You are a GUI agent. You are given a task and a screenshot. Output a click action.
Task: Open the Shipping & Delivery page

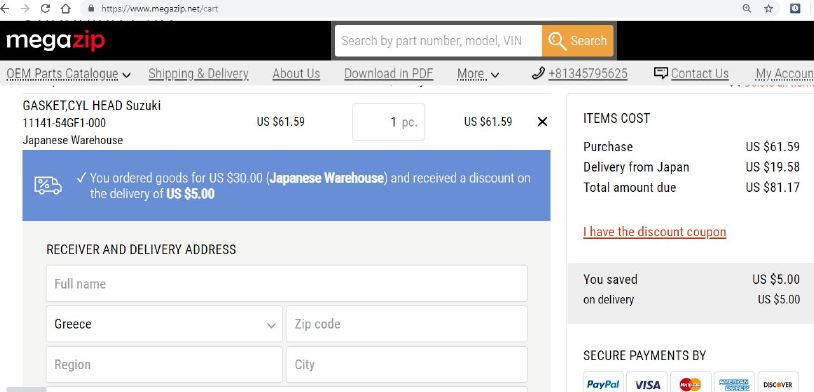(x=198, y=74)
